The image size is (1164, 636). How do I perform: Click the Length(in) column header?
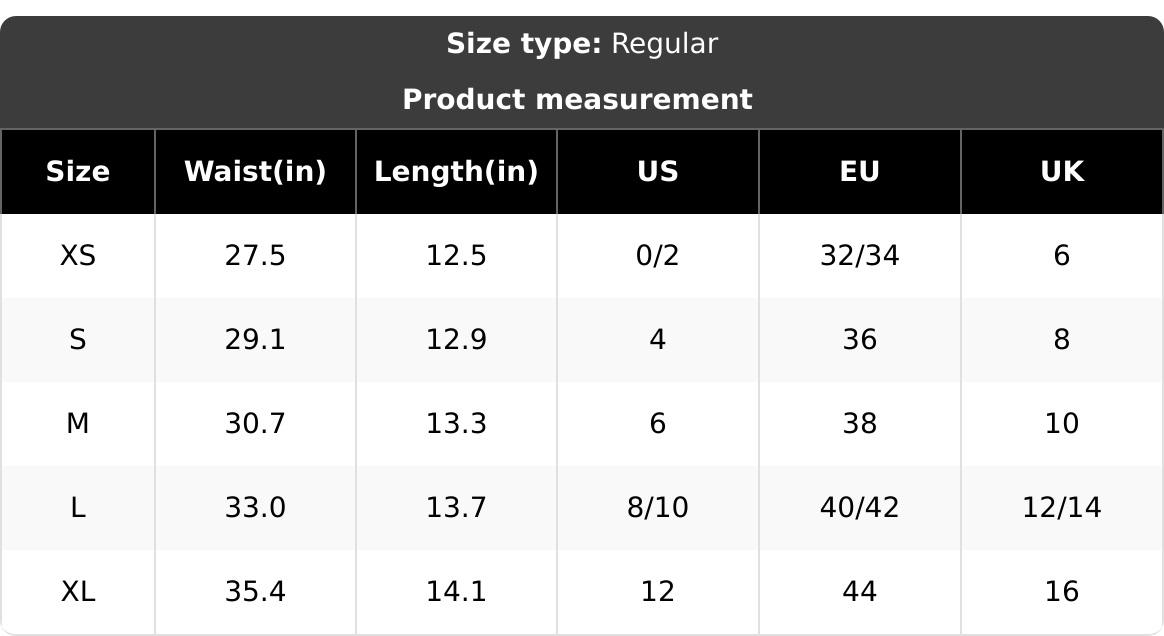pyautogui.click(x=457, y=171)
